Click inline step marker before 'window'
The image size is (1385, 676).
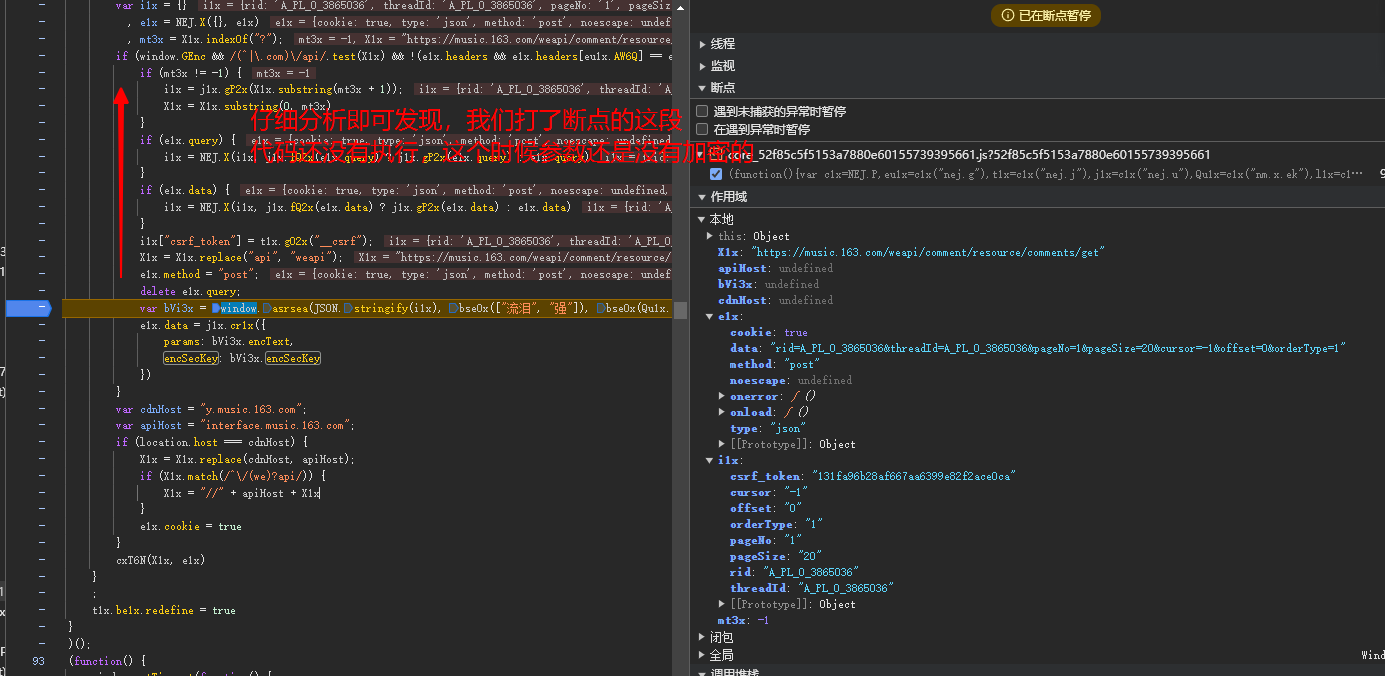tap(216, 308)
